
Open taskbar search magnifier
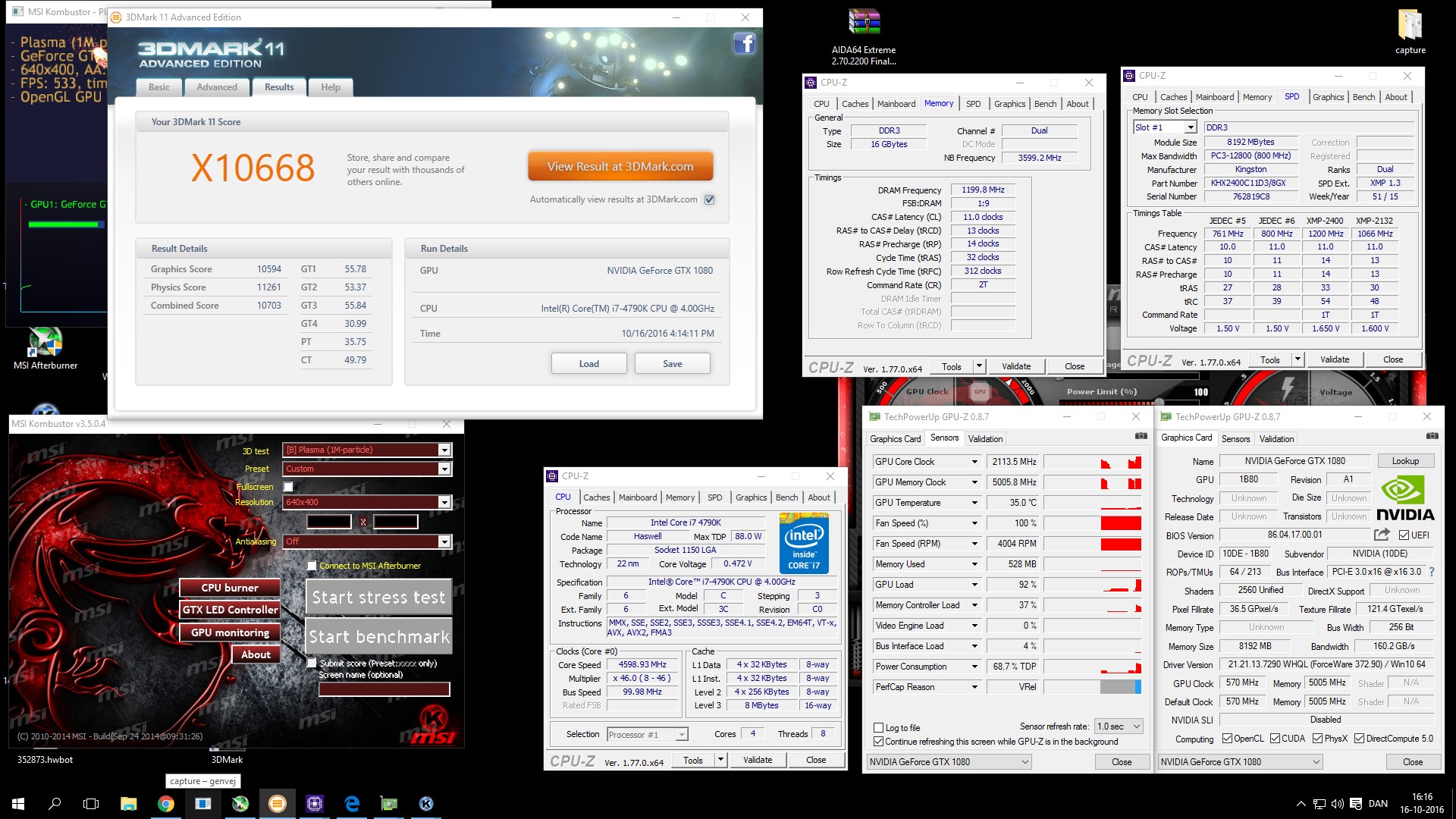(x=55, y=803)
